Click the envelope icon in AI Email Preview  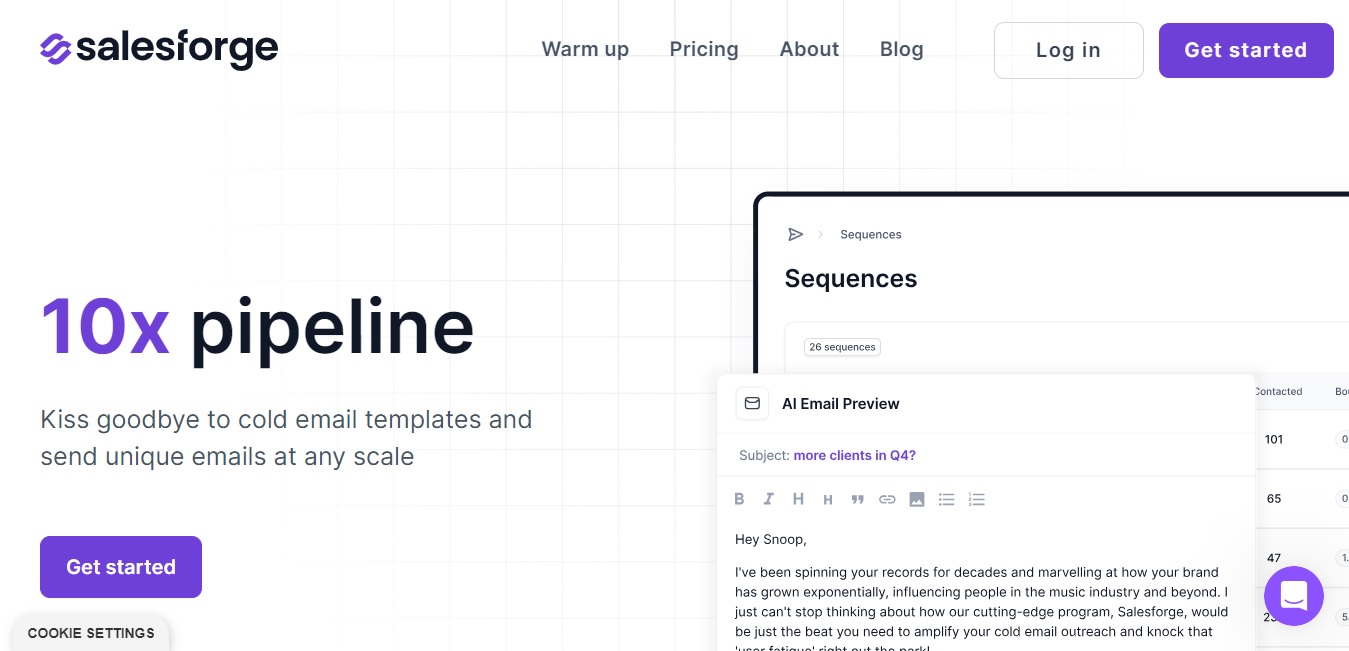752,403
